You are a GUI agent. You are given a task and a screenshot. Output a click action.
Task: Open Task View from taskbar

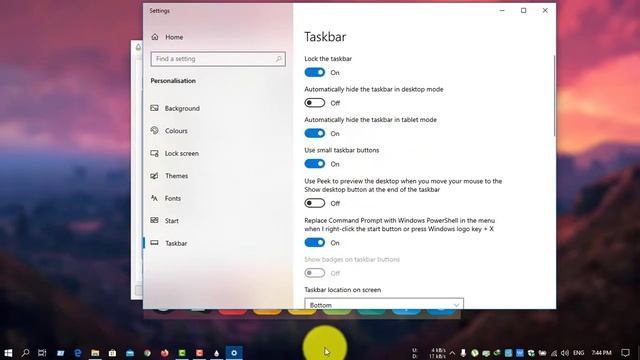click(x=42, y=353)
